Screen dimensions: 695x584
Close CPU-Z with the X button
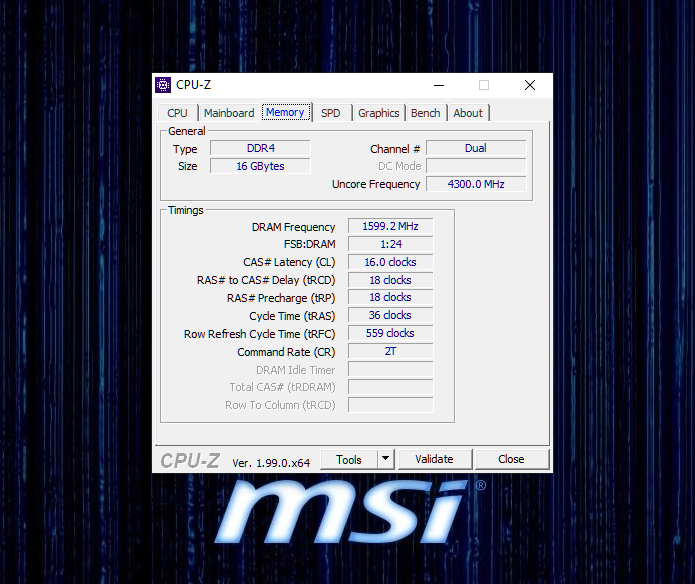pyautogui.click(x=530, y=85)
